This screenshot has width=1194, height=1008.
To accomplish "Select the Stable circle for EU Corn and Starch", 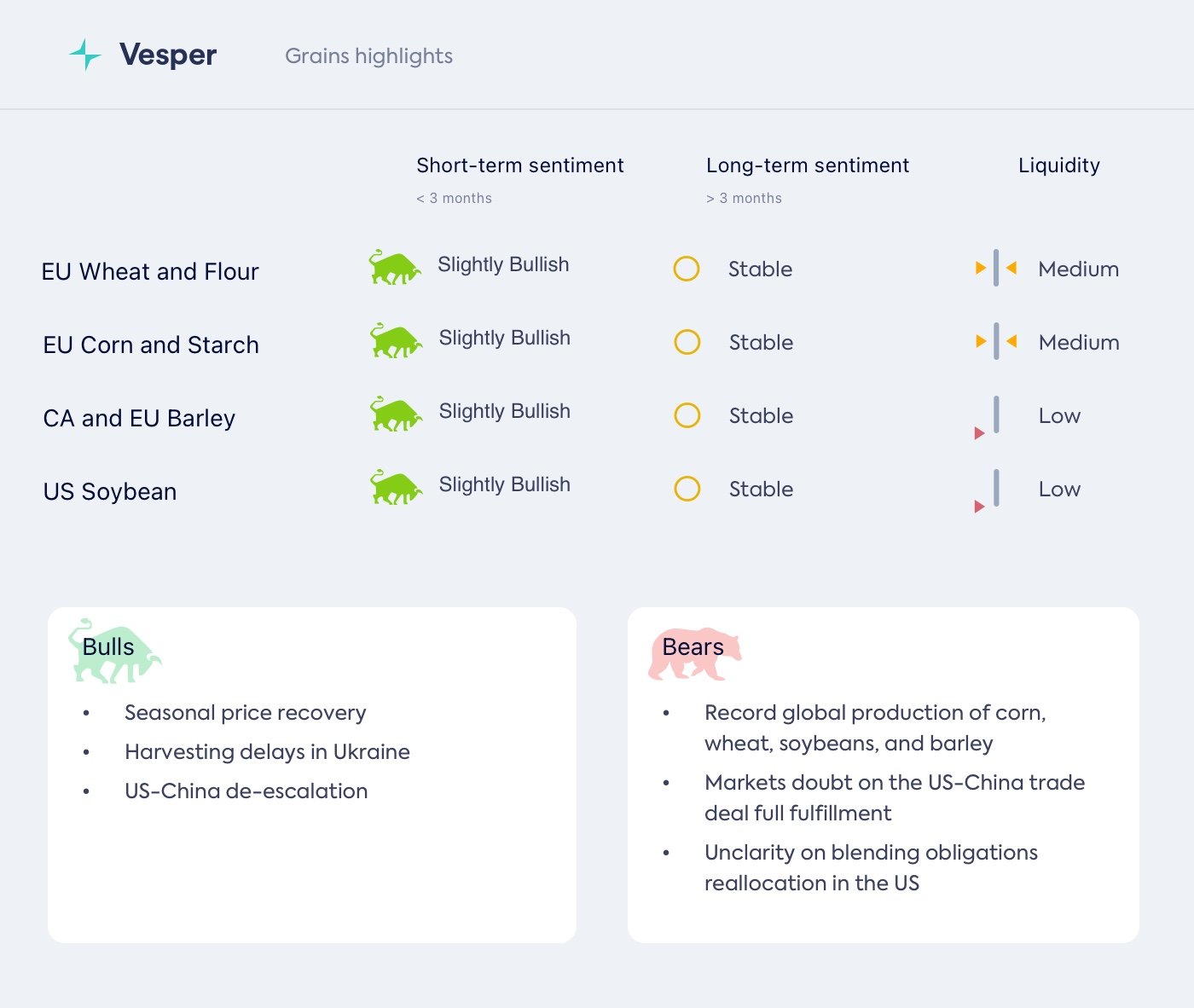I will point(687,342).
